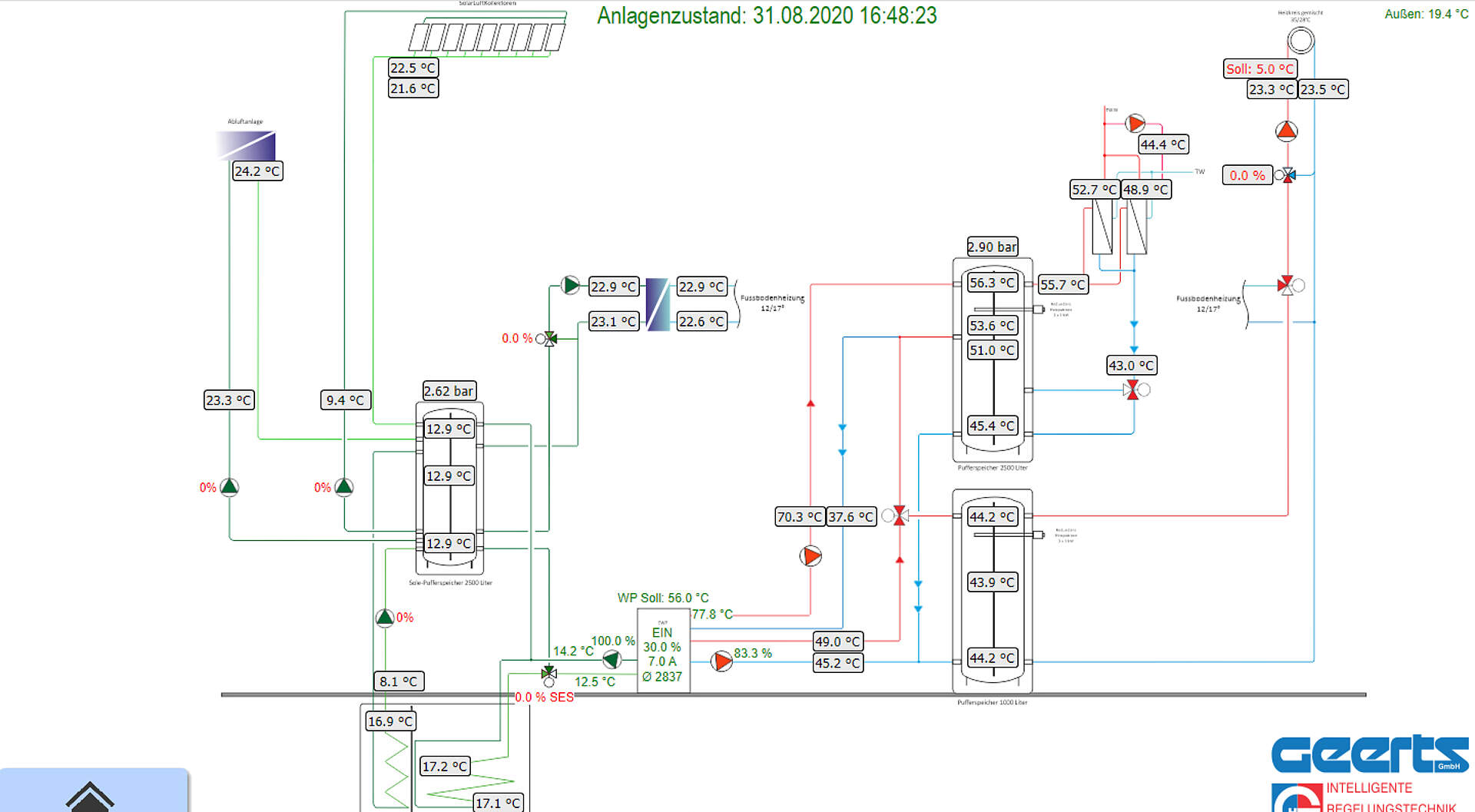Click the red pump showing 83.3 %
Image resolution: width=1475 pixels, height=812 pixels.
721,661
